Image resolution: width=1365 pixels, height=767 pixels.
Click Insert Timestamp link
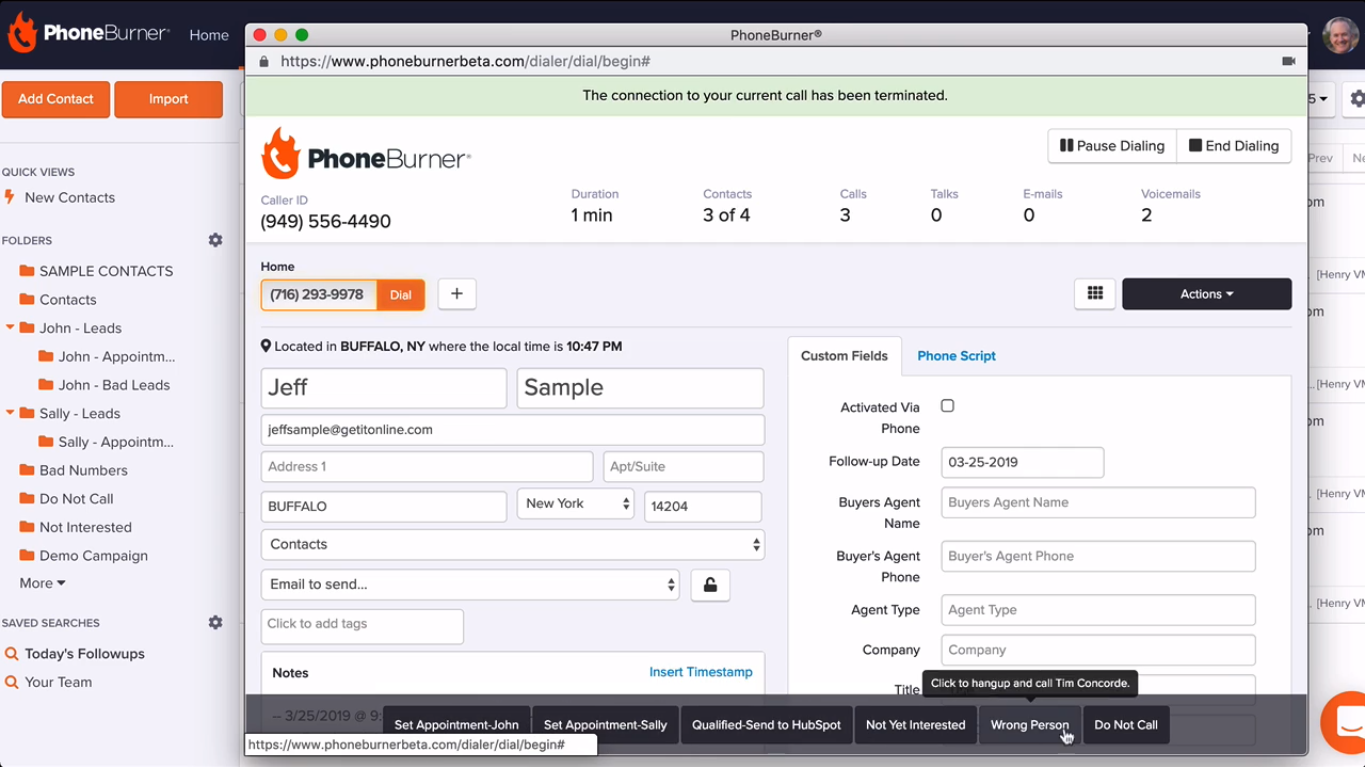(701, 672)
